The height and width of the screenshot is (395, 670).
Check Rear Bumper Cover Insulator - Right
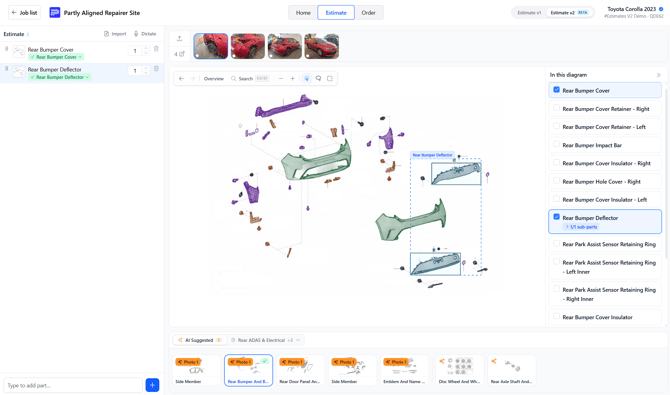556,162
